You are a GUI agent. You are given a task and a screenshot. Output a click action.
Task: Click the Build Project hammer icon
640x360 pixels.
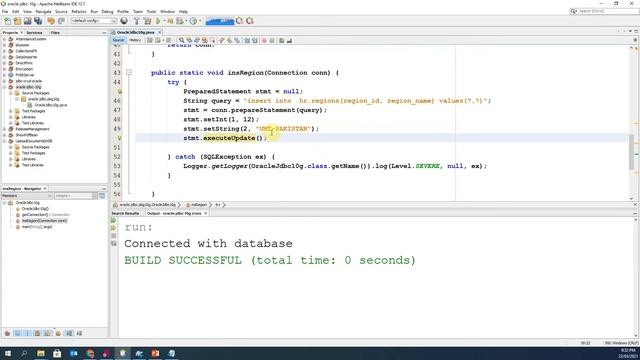137,21
